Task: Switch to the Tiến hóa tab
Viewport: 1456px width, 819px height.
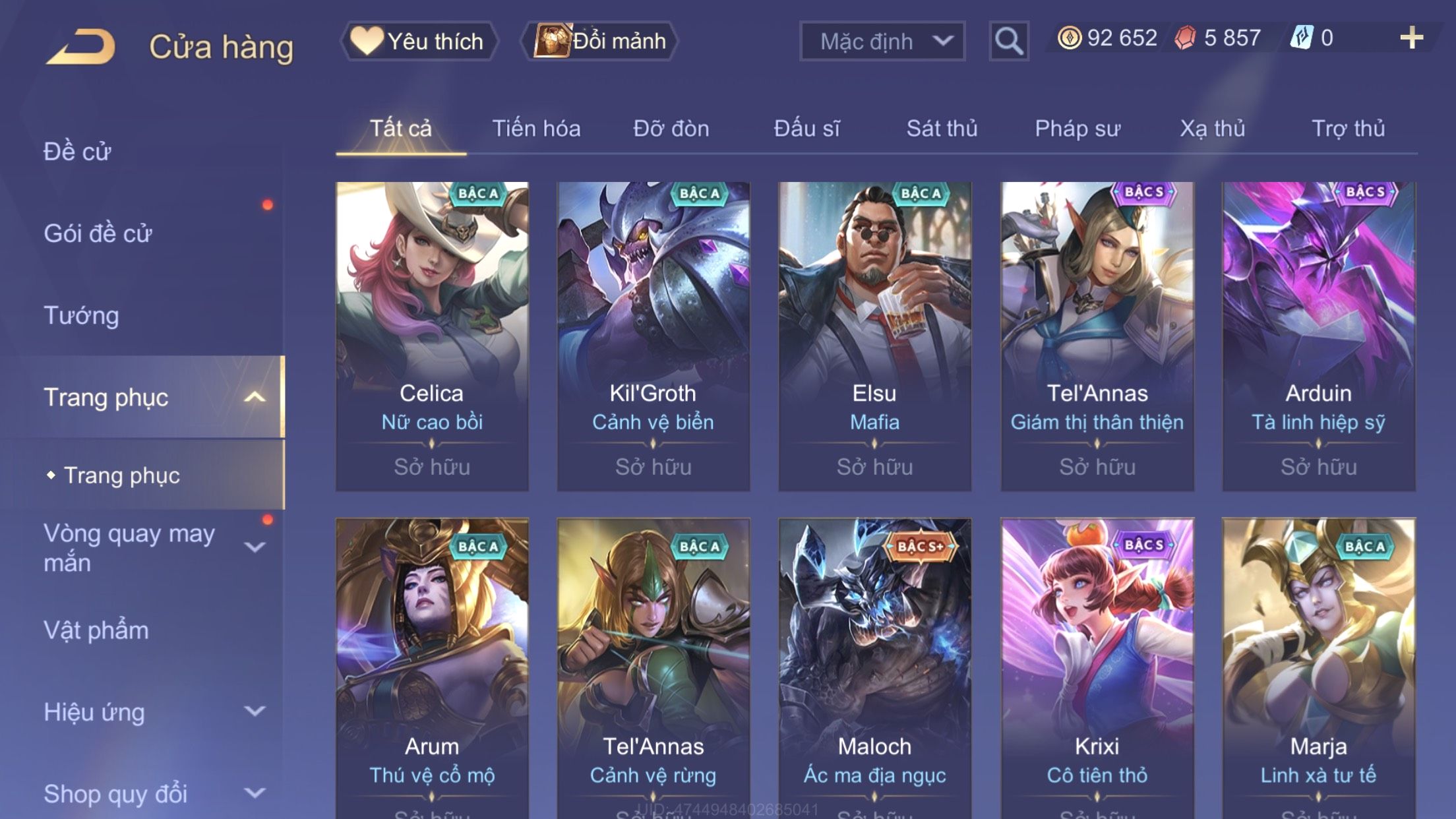Action: [x=536, y=128]
